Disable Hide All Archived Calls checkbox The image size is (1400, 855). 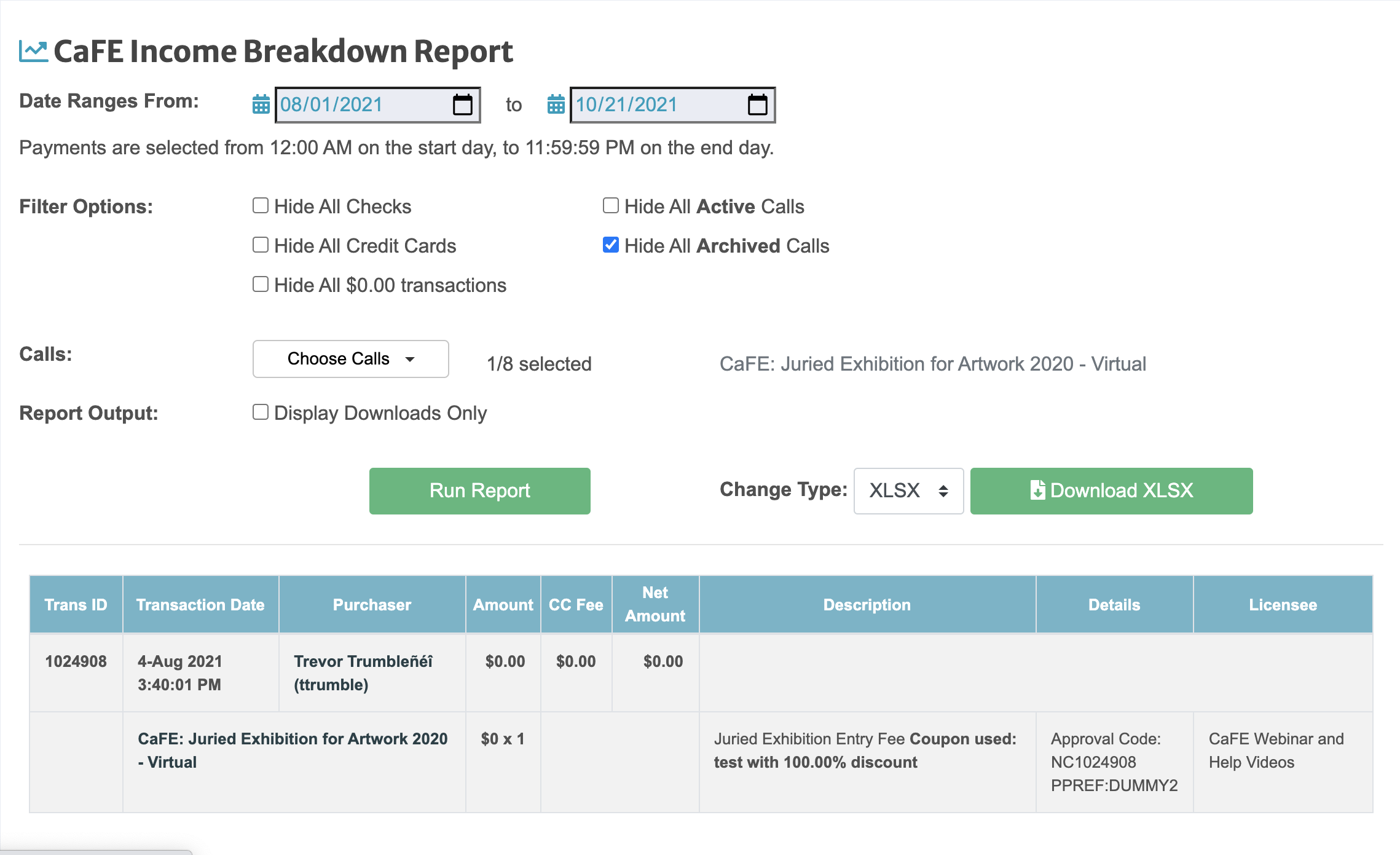coord(610,246)
